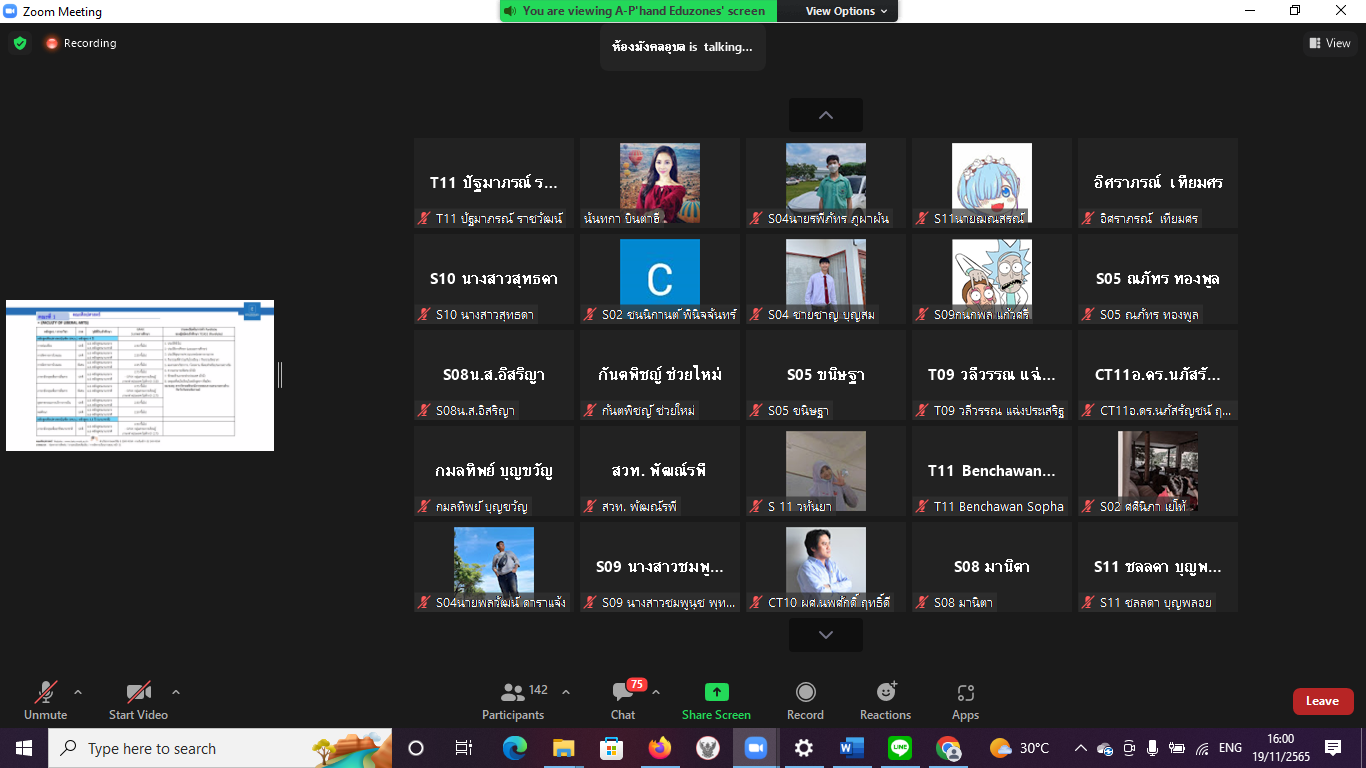This screenshot has width=1366, height=768.
Task: Click the shared screen thumbnail
Action: 140,375
